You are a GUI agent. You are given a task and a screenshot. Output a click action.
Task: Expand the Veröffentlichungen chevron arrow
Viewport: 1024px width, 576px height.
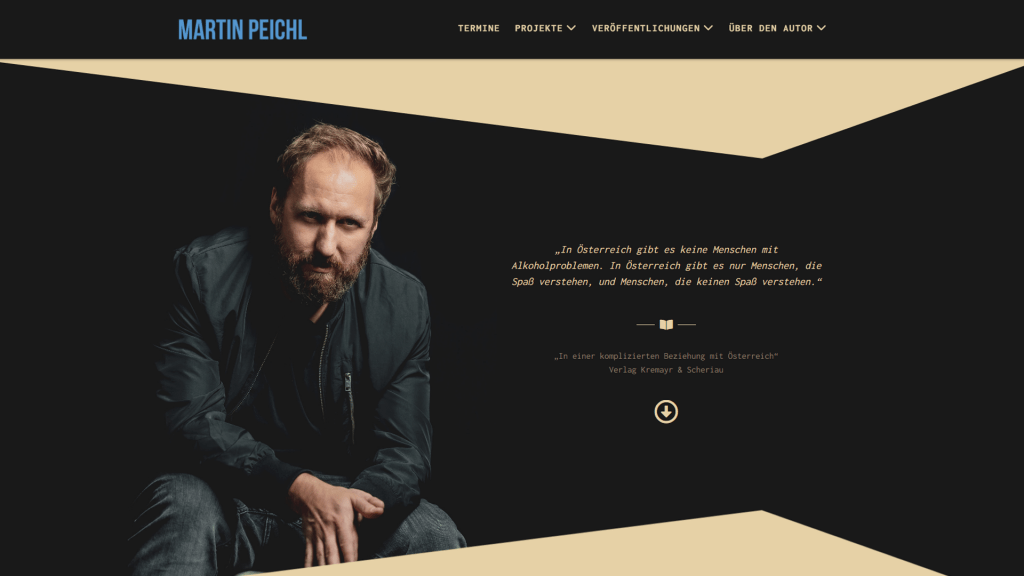pyautogui.click(x=709, y=28)
